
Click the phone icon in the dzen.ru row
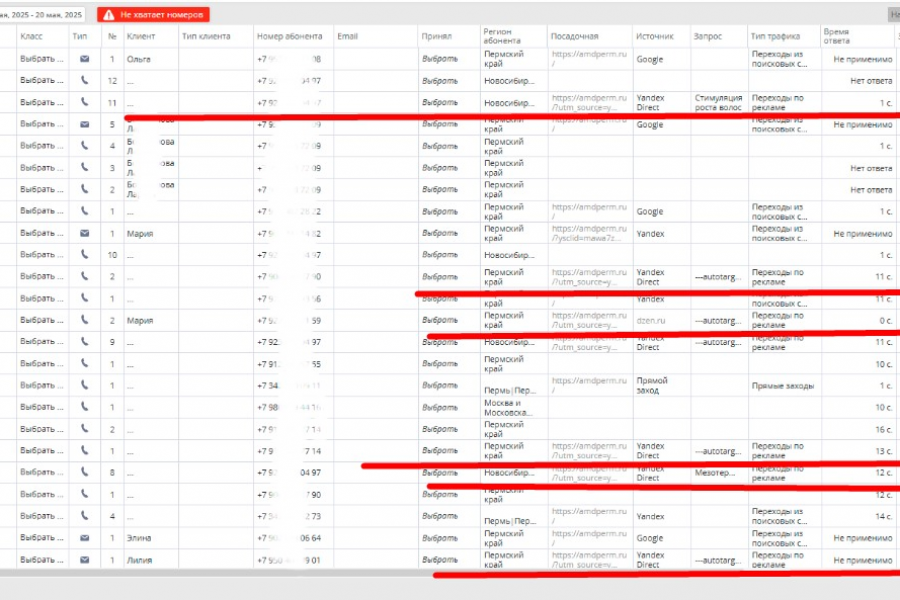(x=84, y=320)
